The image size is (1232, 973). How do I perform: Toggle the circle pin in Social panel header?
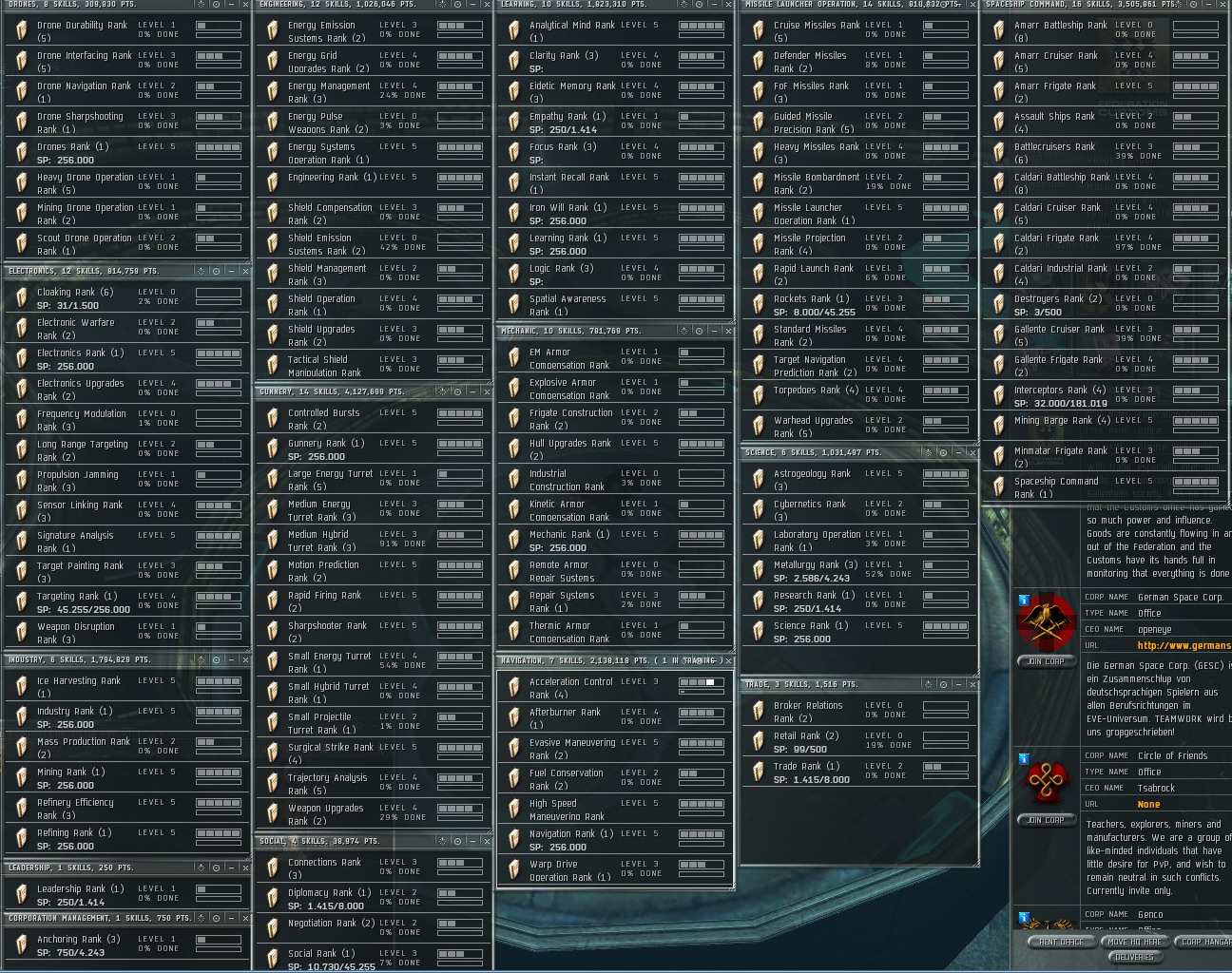point(458,841)
